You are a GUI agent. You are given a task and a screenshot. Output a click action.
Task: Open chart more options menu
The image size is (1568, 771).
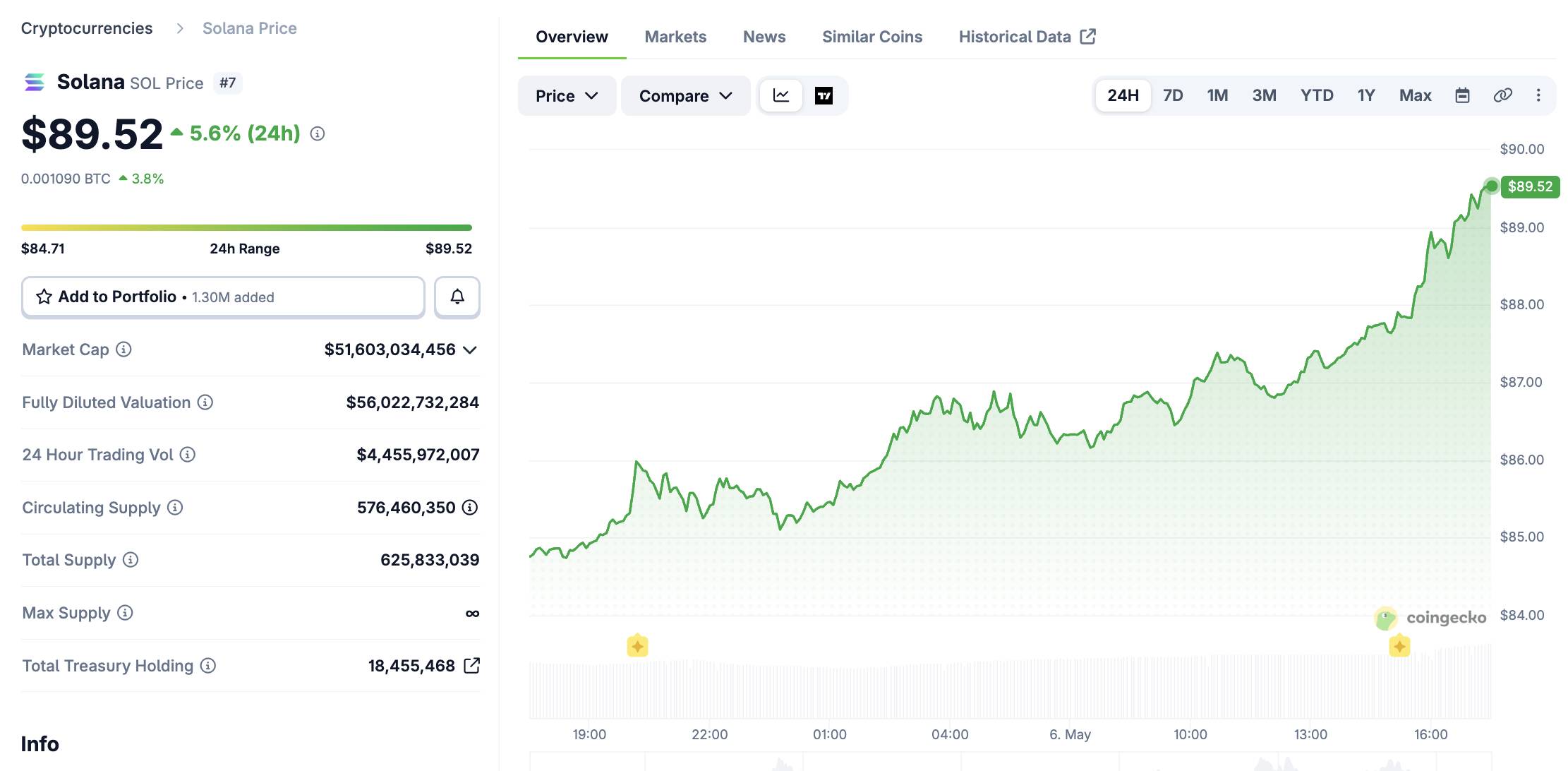(x=1538, y=95)
